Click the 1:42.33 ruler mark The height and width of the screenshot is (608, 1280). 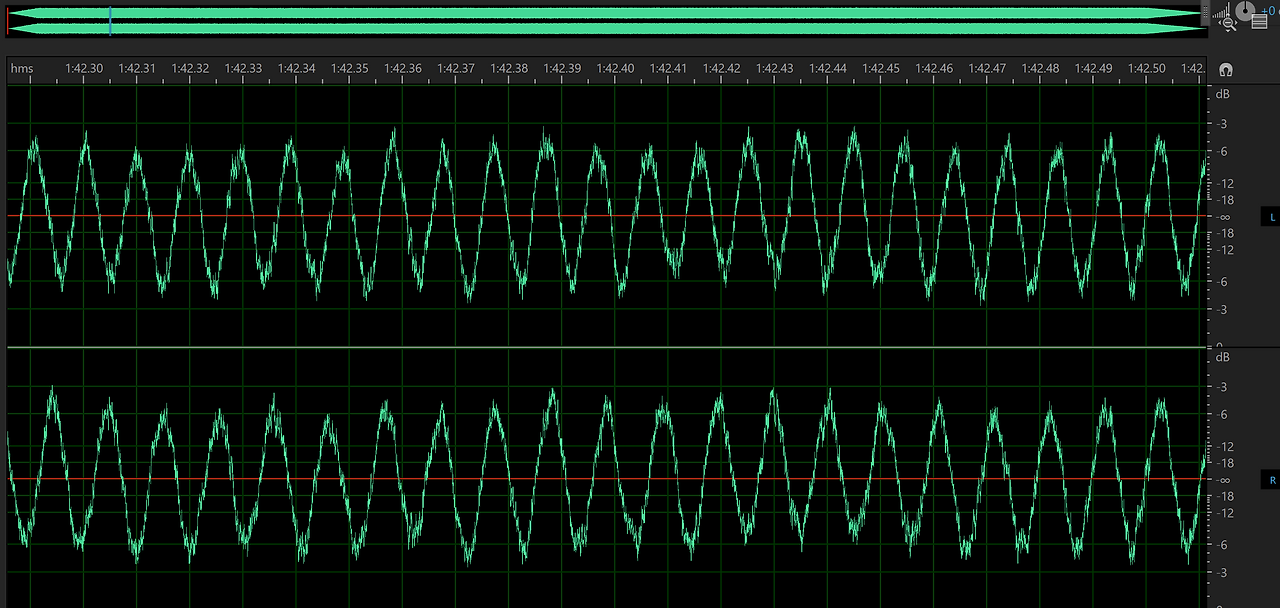click(x=243, y=69)
